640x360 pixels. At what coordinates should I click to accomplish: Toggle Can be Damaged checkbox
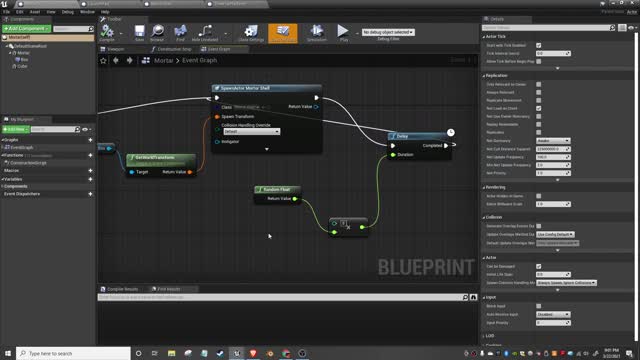click(x=539, y=267)
